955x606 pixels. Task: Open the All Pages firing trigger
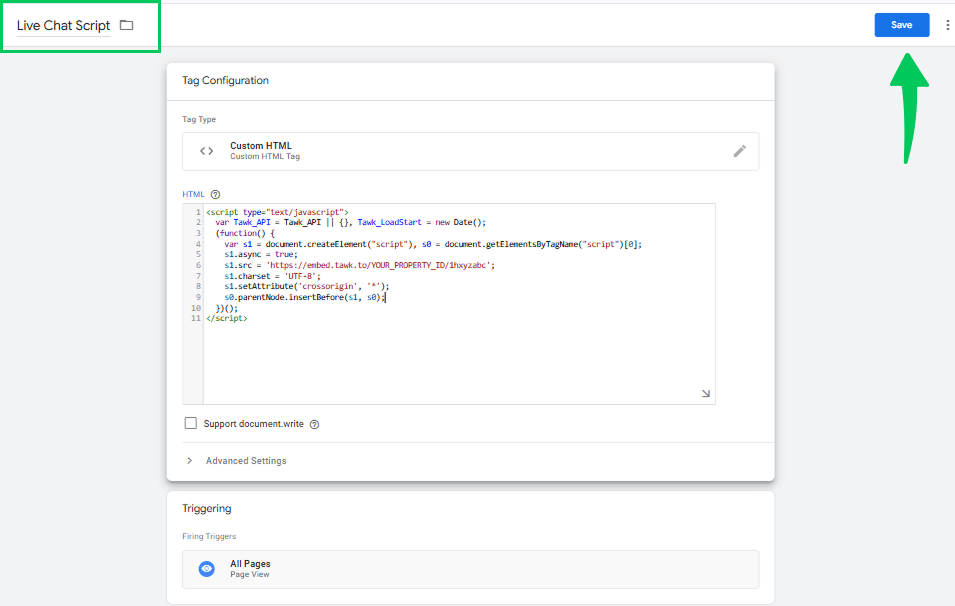tap(470, 569)
